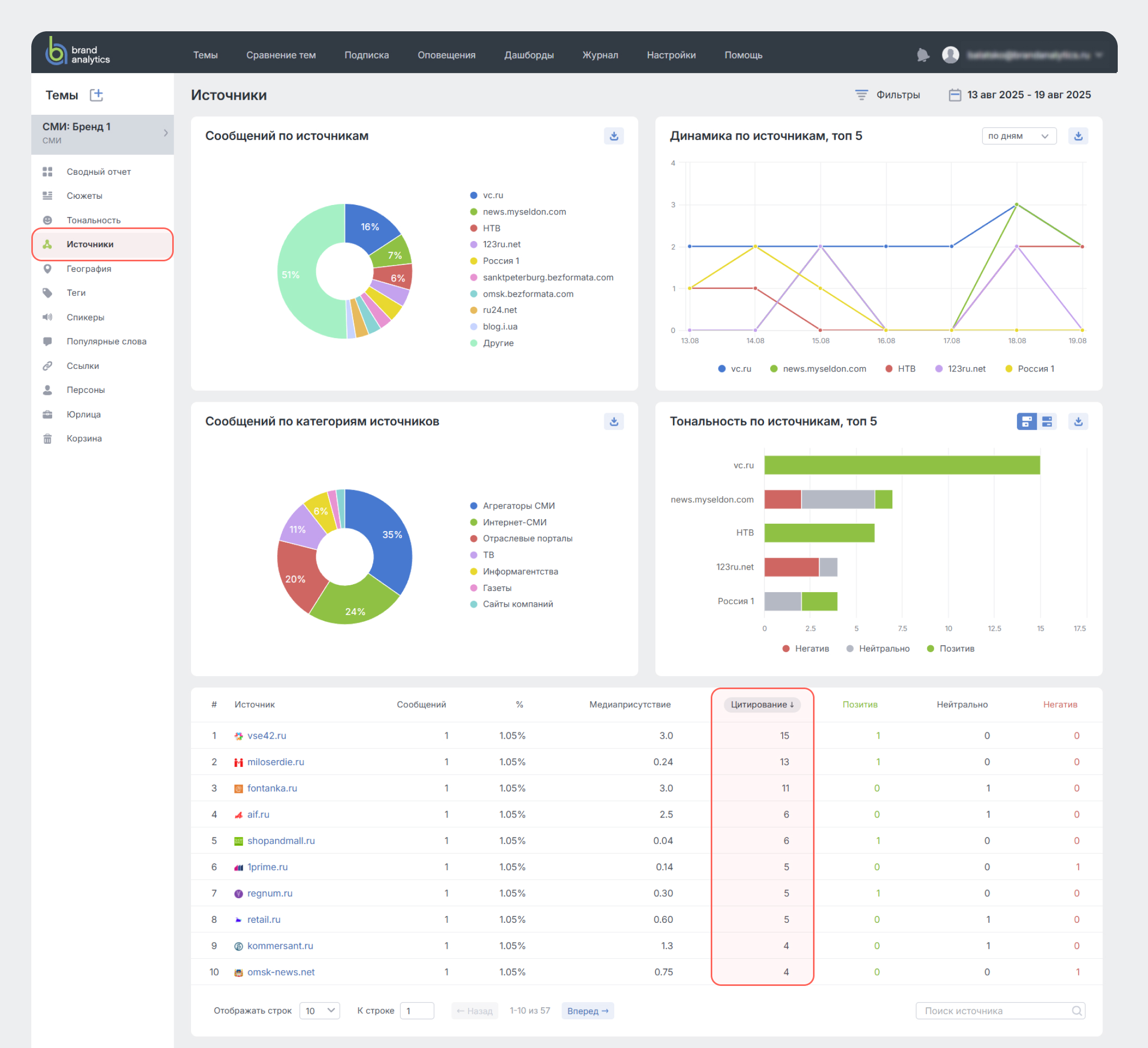Screen dimensions: 1148x1048
Task: Toggle vc.ru series in dynamics legend
Action: pos(735,369)
